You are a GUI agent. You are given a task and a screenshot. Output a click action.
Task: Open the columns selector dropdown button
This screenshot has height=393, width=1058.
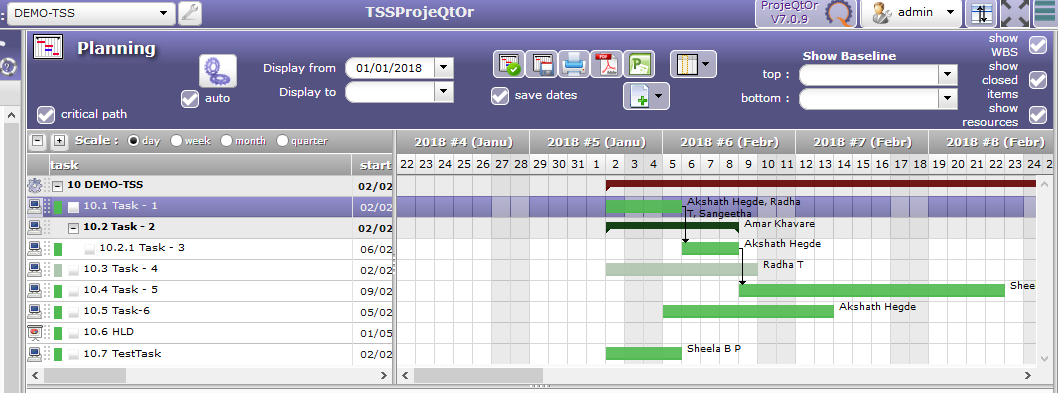[x=694, y=64]
